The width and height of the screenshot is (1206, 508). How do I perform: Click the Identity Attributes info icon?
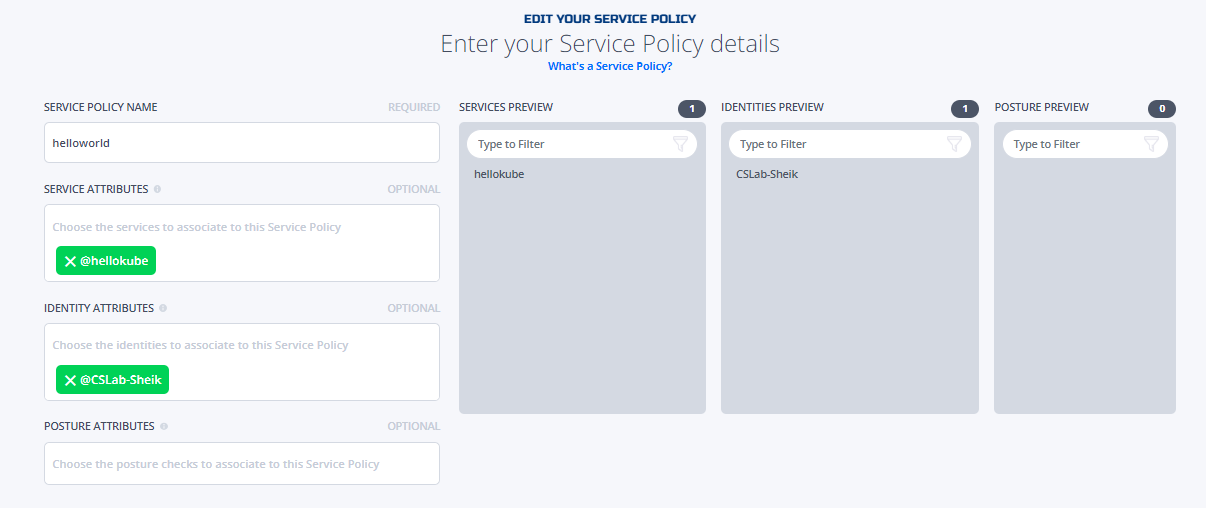point(163,308)
